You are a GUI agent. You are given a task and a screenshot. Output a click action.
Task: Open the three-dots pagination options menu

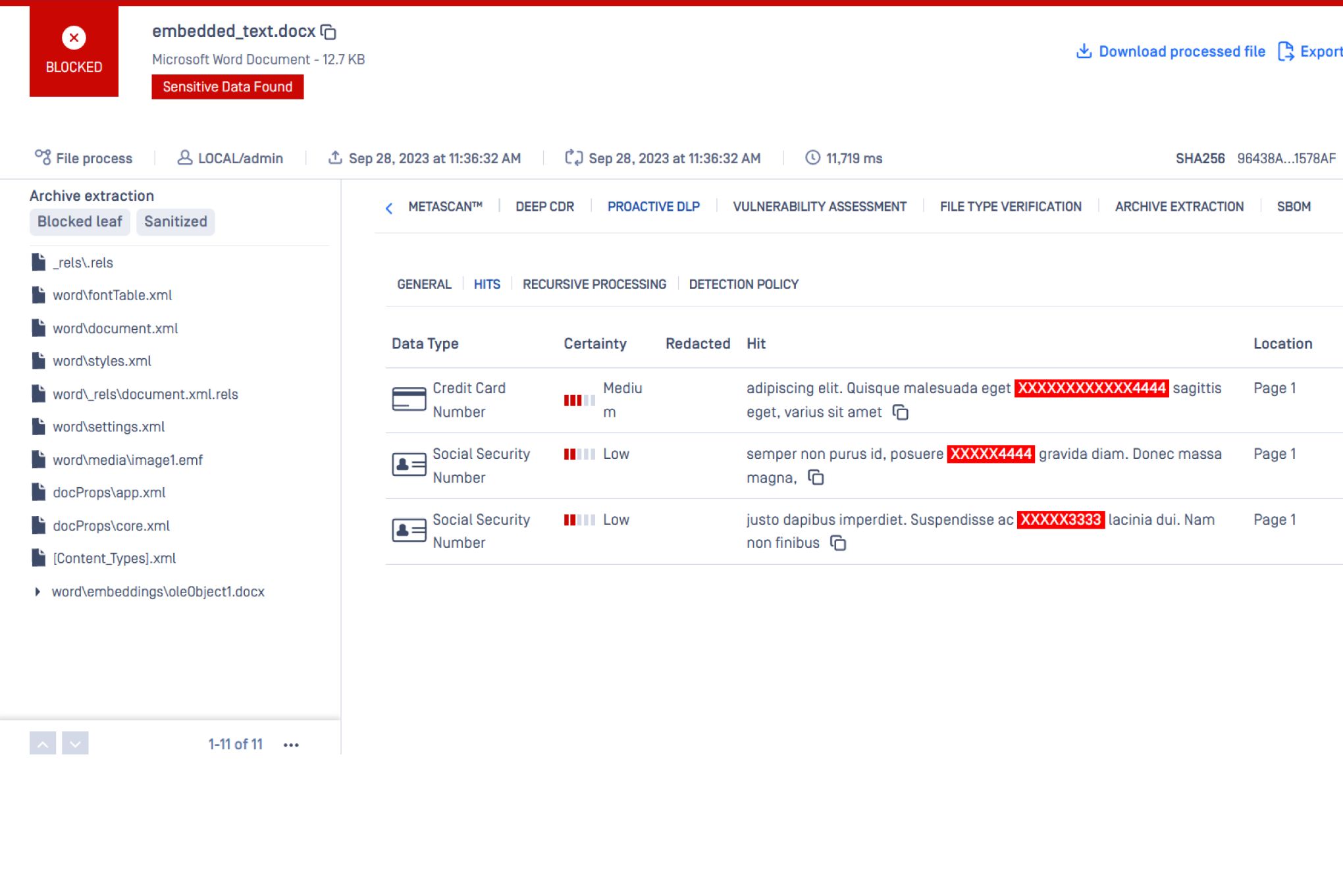click(291, 745)
